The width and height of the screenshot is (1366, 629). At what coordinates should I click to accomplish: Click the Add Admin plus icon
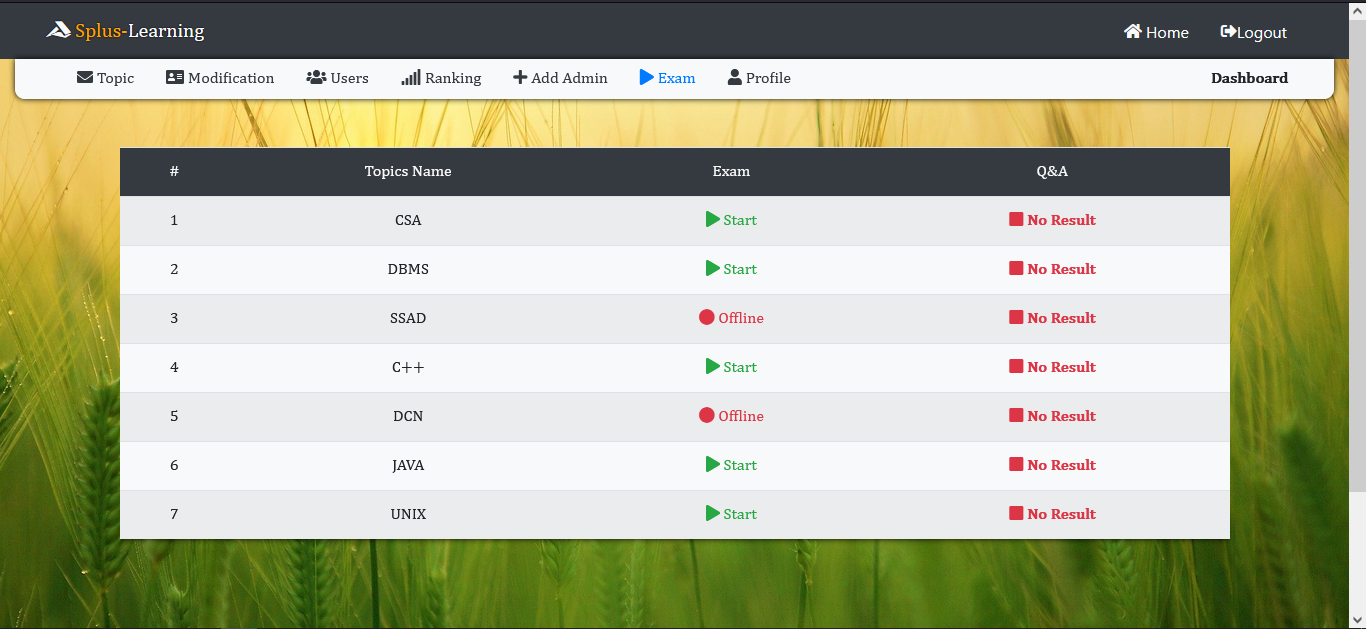tap(519, 77)
